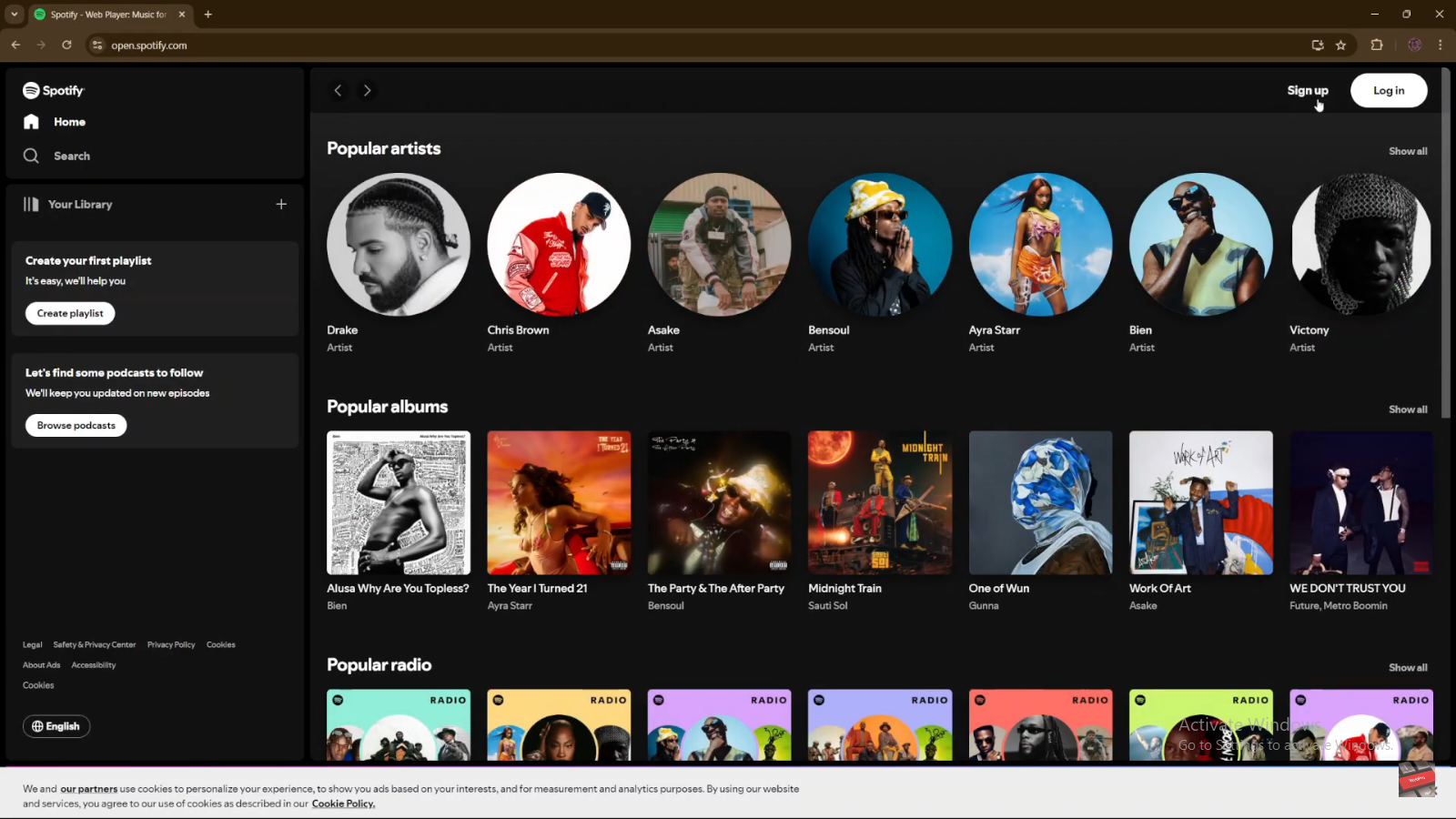Click the Popular albums heading
The image size is (1456, 819).
click(387, 407)
